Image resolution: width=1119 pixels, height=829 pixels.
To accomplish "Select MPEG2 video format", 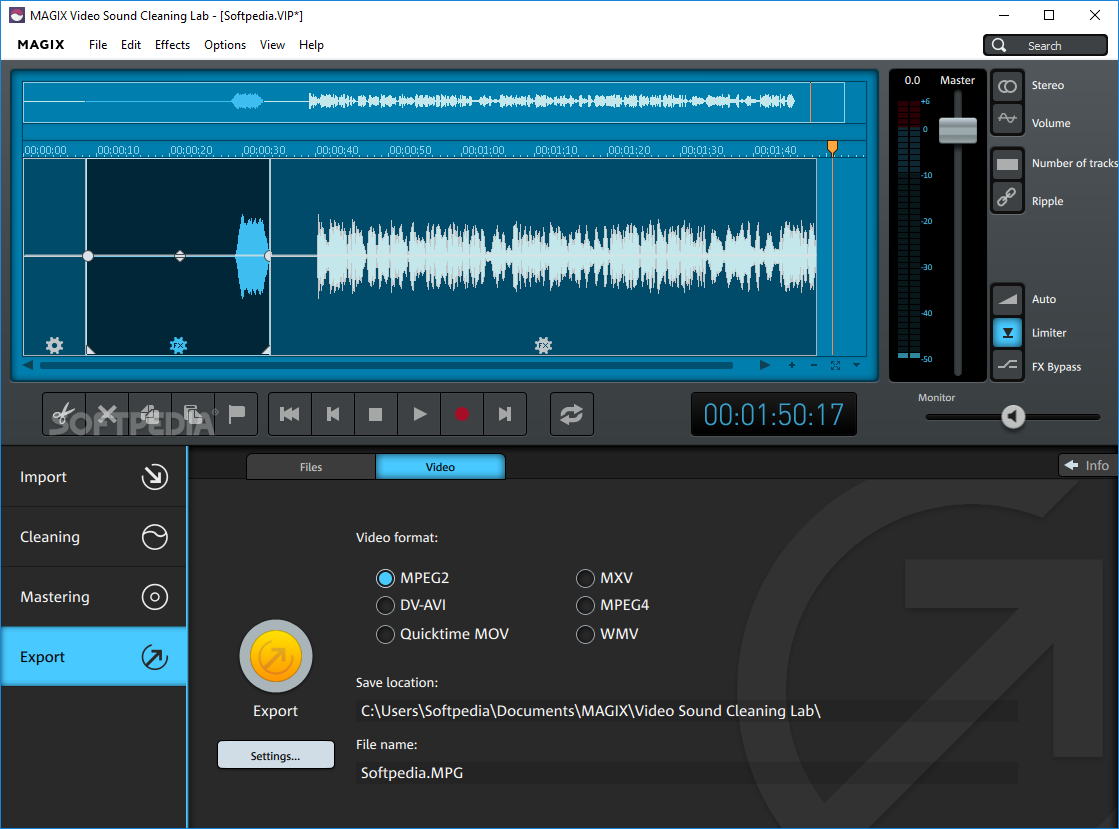I will [x=385, y=578].
